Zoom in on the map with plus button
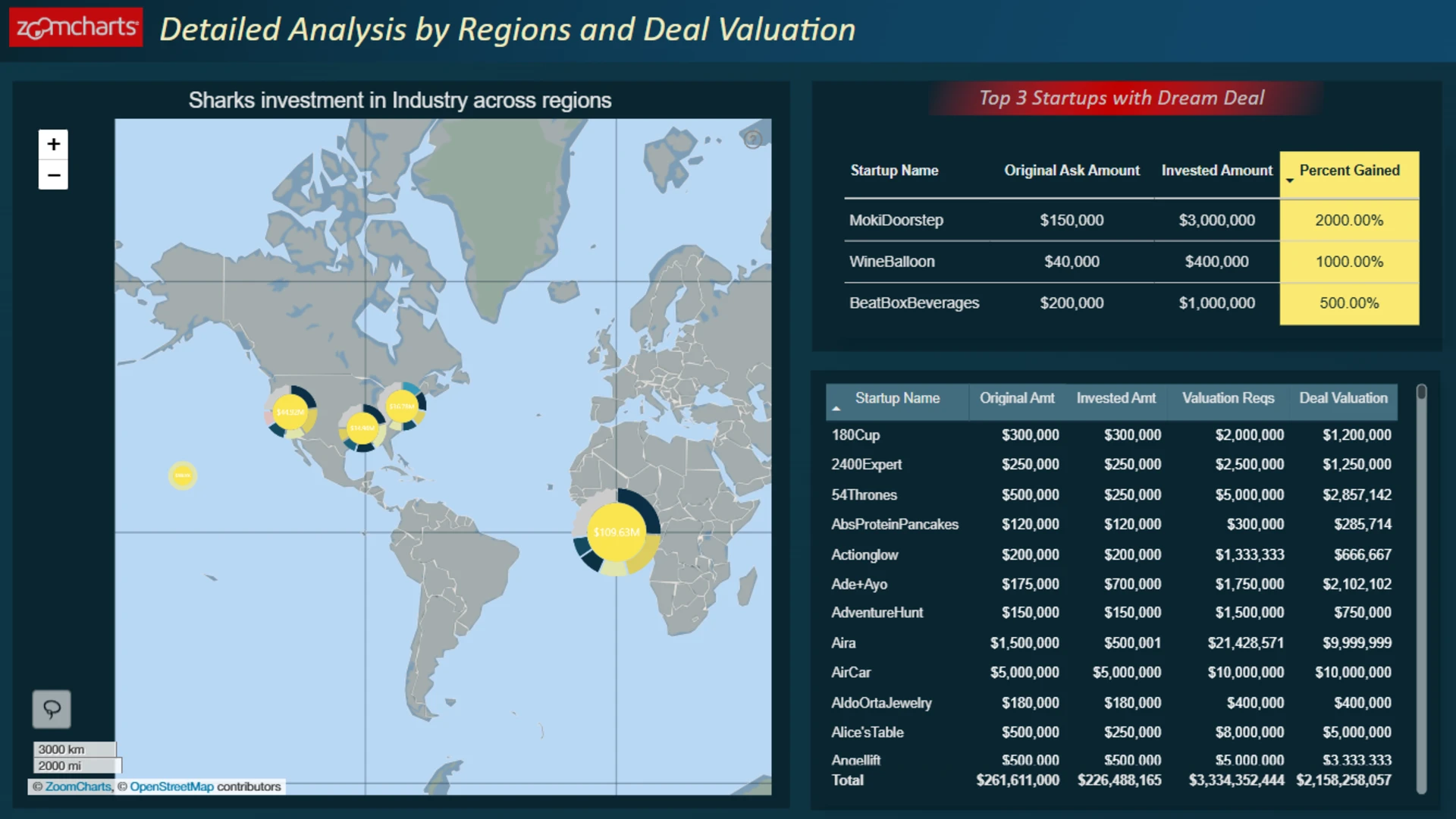This screenshot has width=1456, height=819. coord(53,144)
